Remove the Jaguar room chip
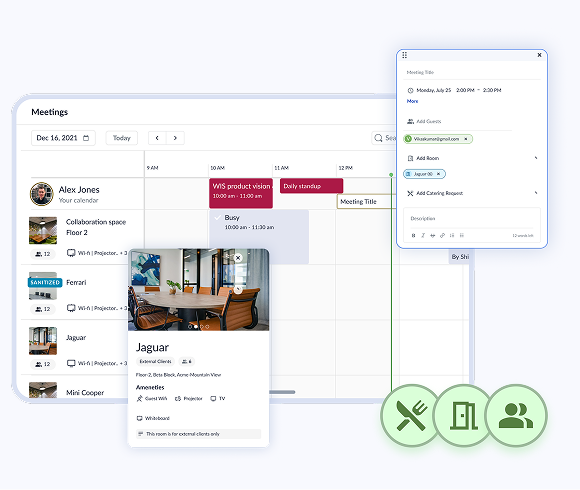580x490 pixels. [x=439, y=174]
